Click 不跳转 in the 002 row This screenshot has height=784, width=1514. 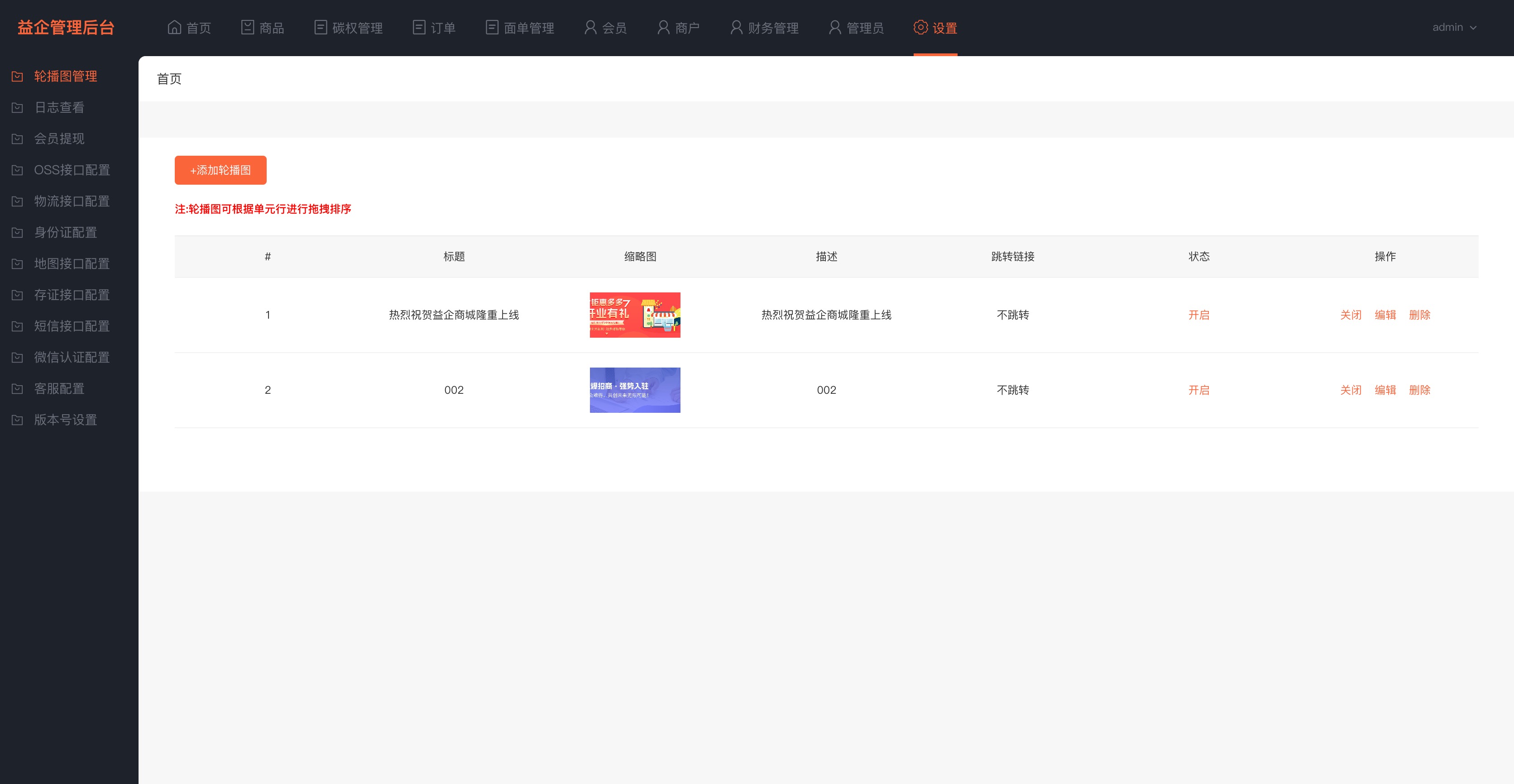click(1013, 390)
